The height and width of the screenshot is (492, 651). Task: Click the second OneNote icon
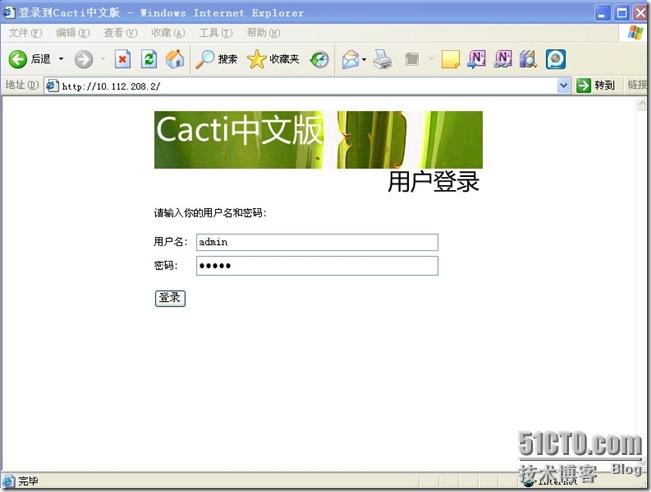(x=502, y=59)
